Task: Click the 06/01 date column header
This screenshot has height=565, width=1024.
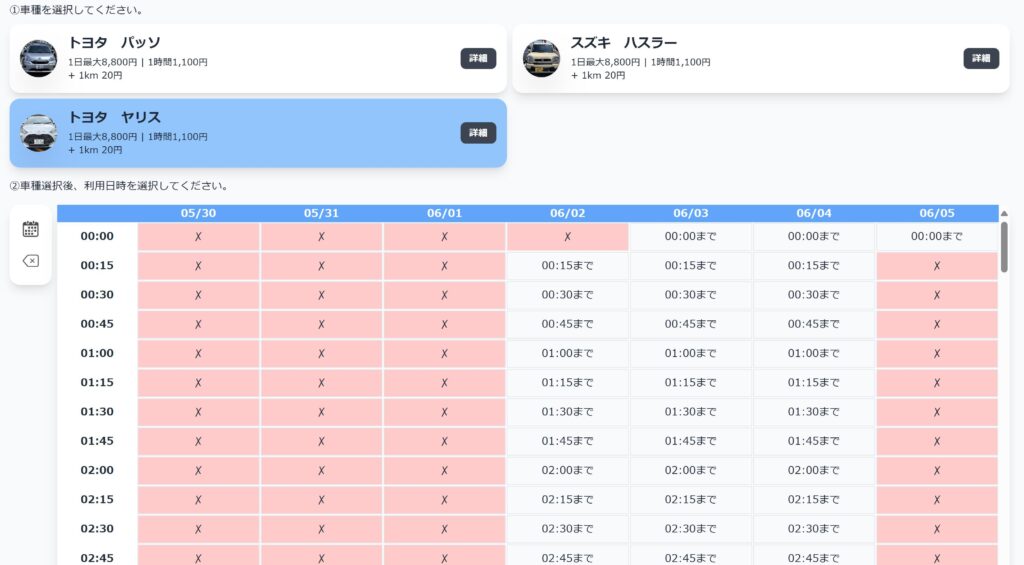Action: point(445,214)
